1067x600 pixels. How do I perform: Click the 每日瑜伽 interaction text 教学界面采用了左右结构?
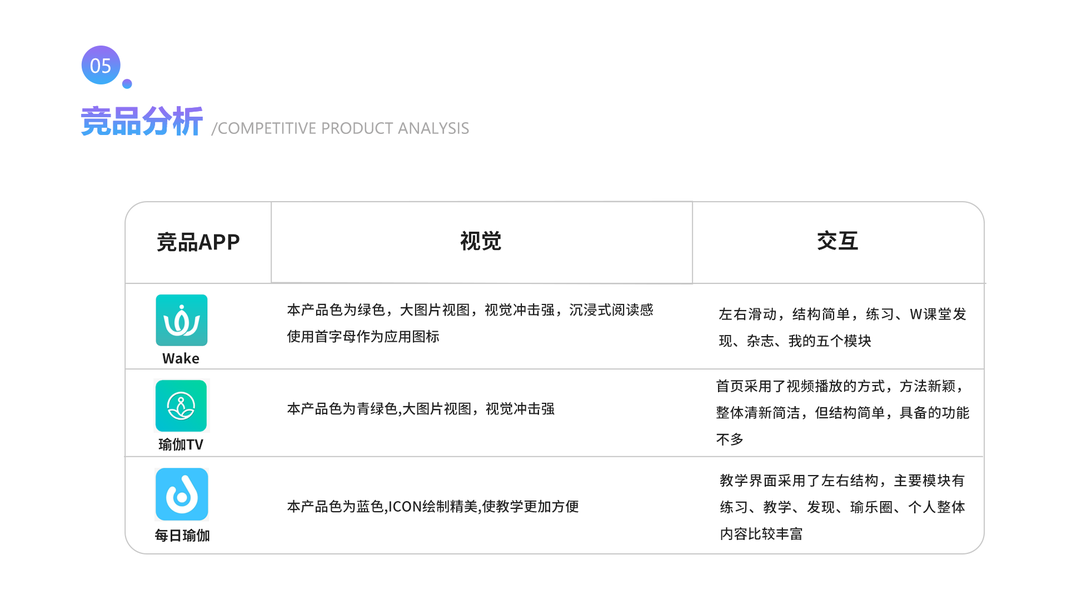coord(842,481)
